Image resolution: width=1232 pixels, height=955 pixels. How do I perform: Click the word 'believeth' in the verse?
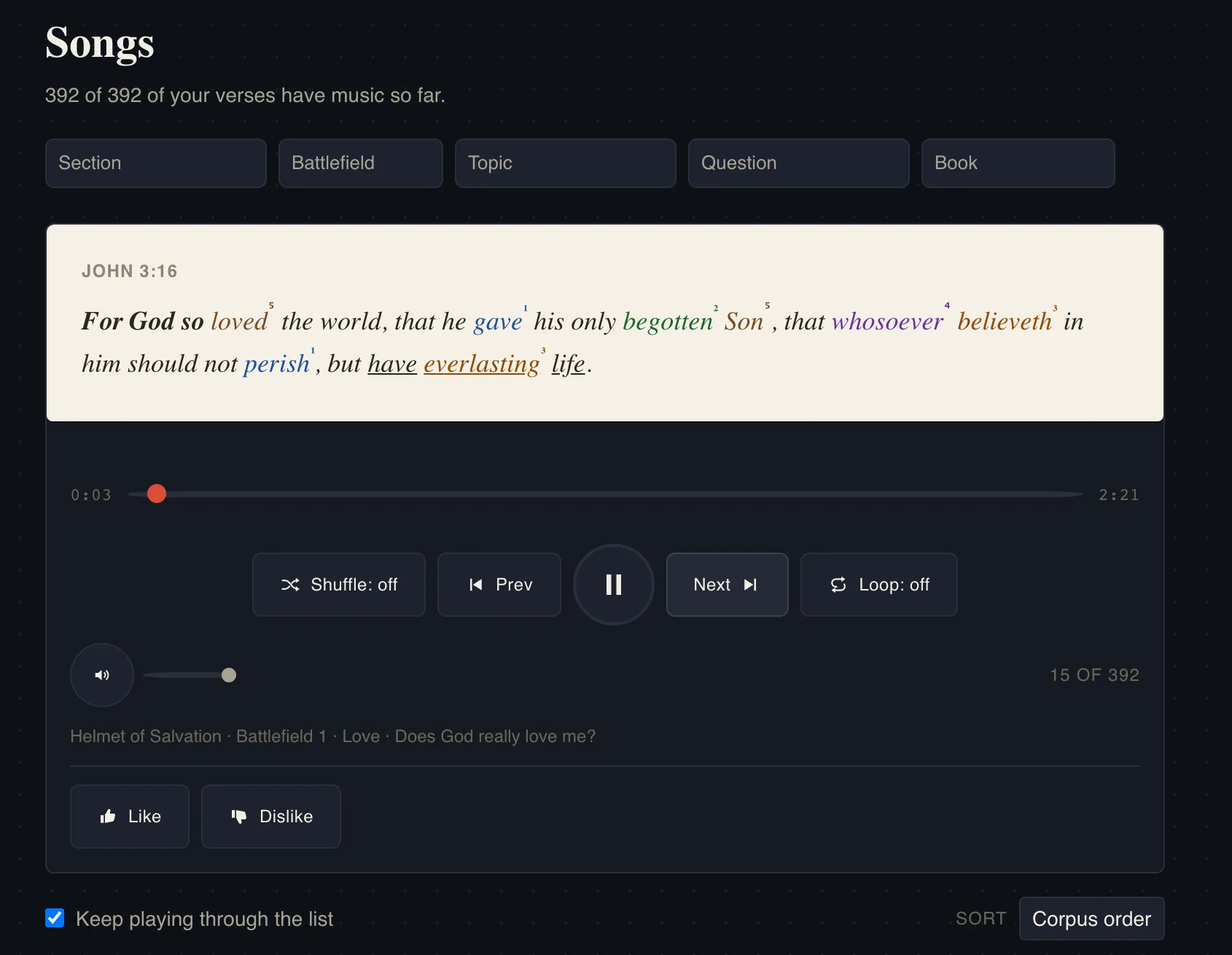(1005, 321)
